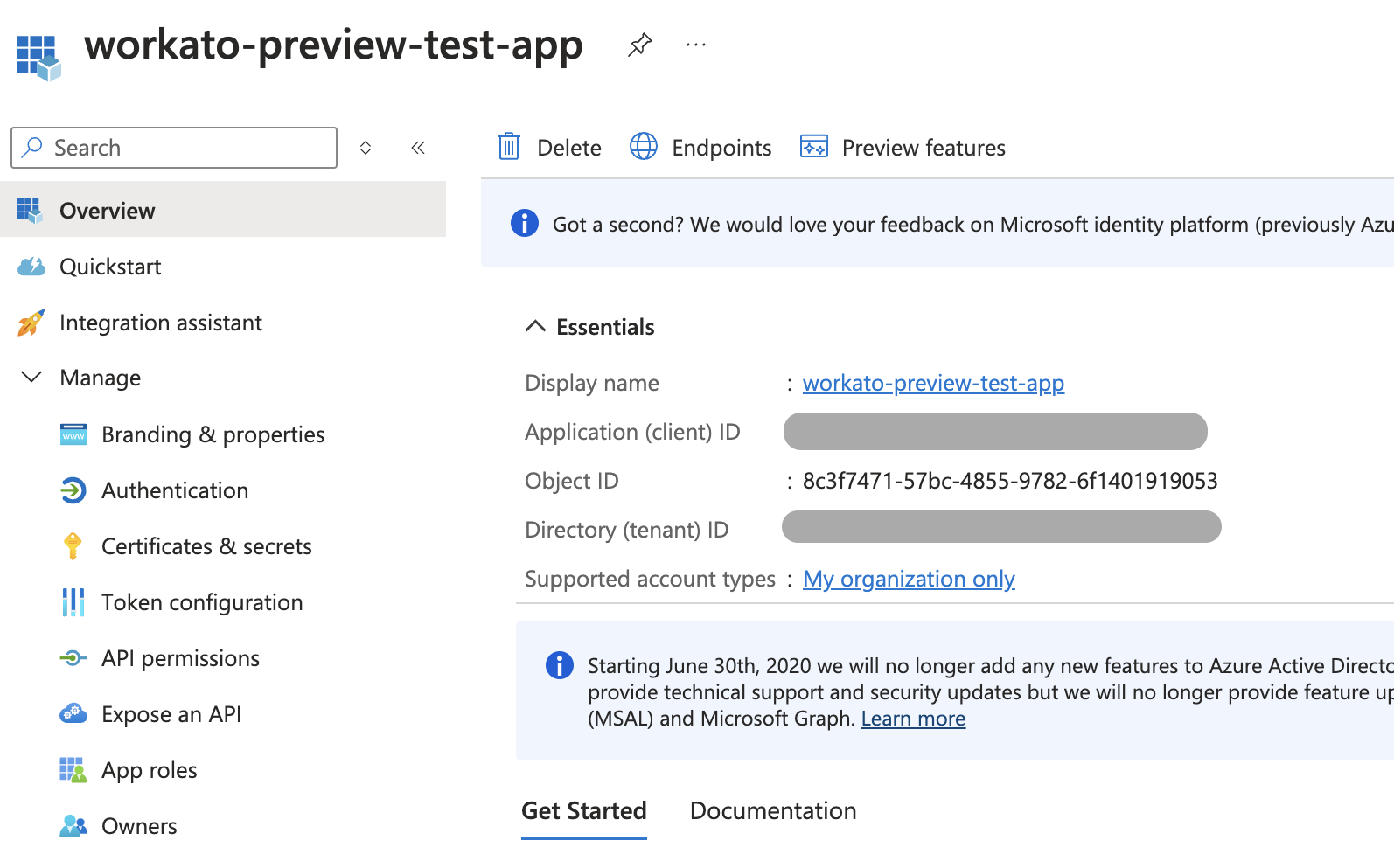Collapse the Manage section

coord(31,378)
